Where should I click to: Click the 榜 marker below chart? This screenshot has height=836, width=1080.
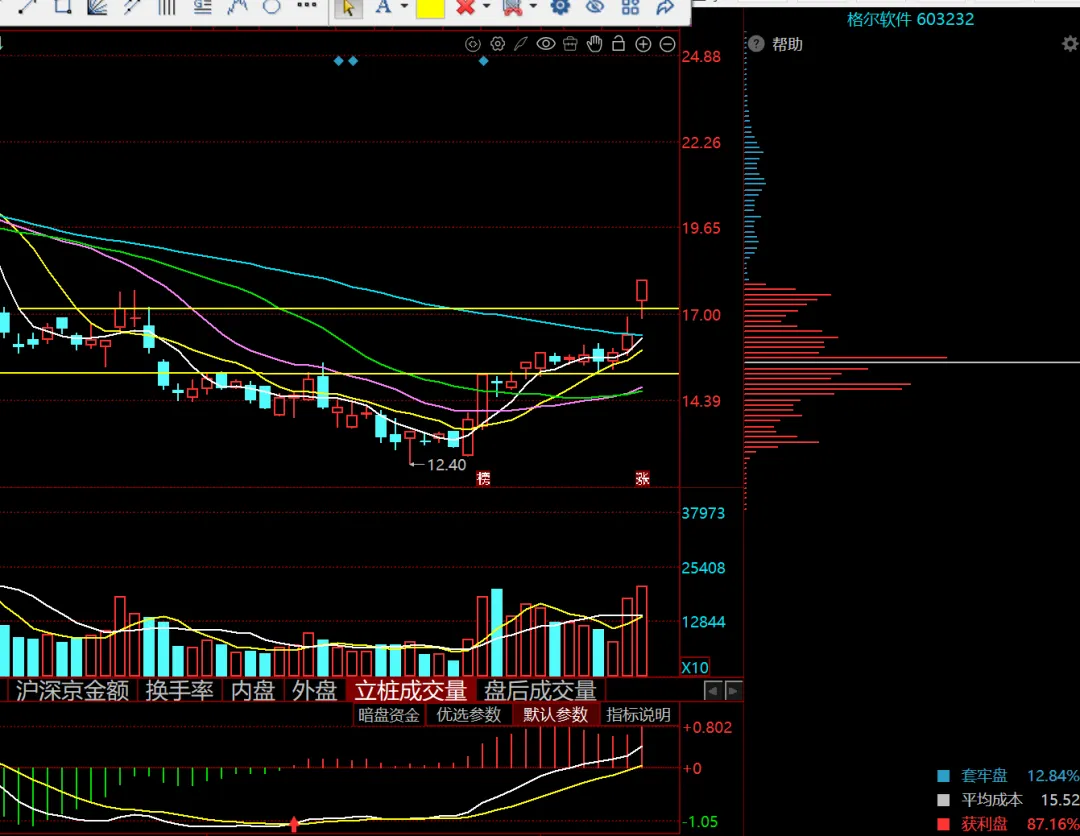[484, 478]
